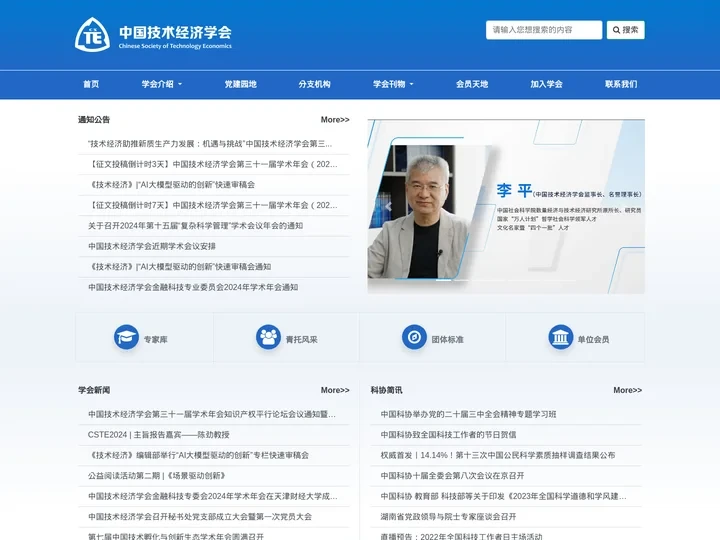This screenshot has width=720, height=540.
Task: Click the 李平 banner image
Action: [506, 207]
